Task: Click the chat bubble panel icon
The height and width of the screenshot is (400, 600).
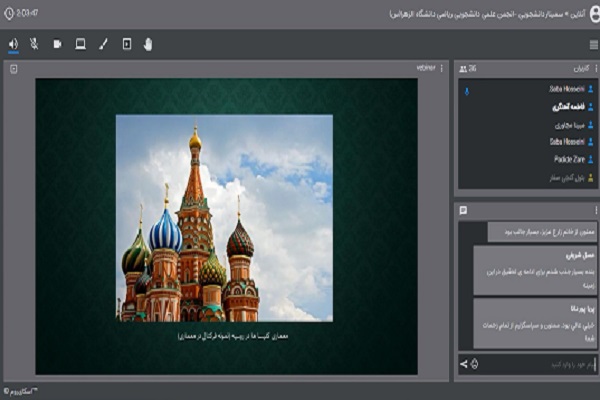Action: coord(463,211)
